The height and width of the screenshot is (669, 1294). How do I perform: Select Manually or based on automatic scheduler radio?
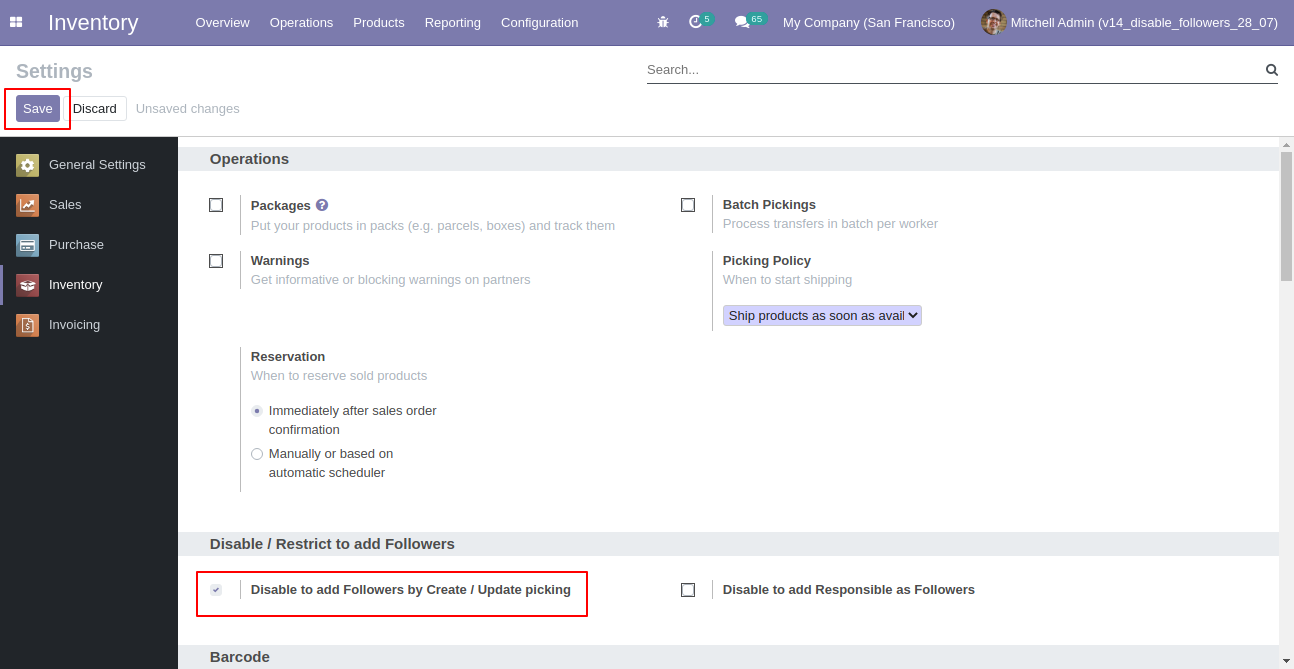pos(257,454)
